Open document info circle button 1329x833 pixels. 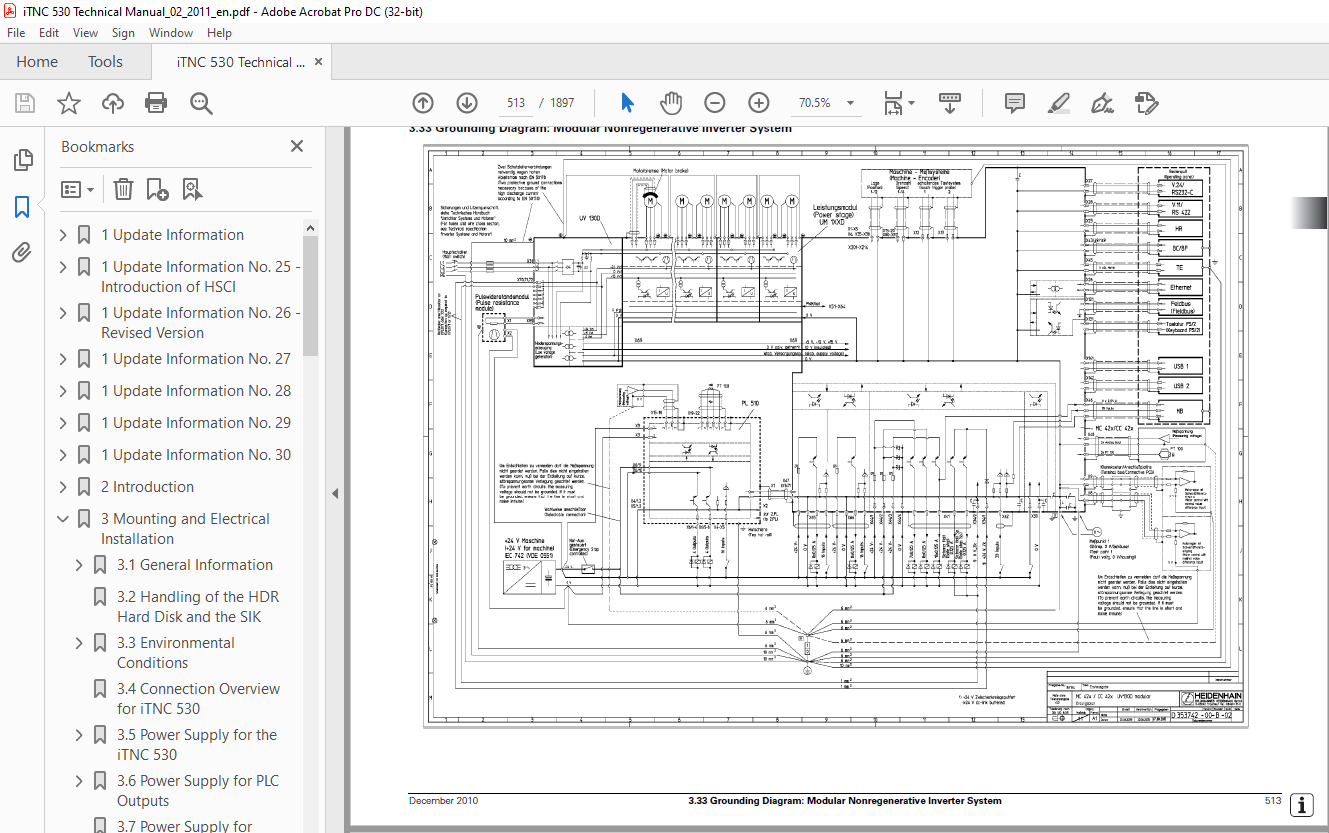pos(1301,805)
